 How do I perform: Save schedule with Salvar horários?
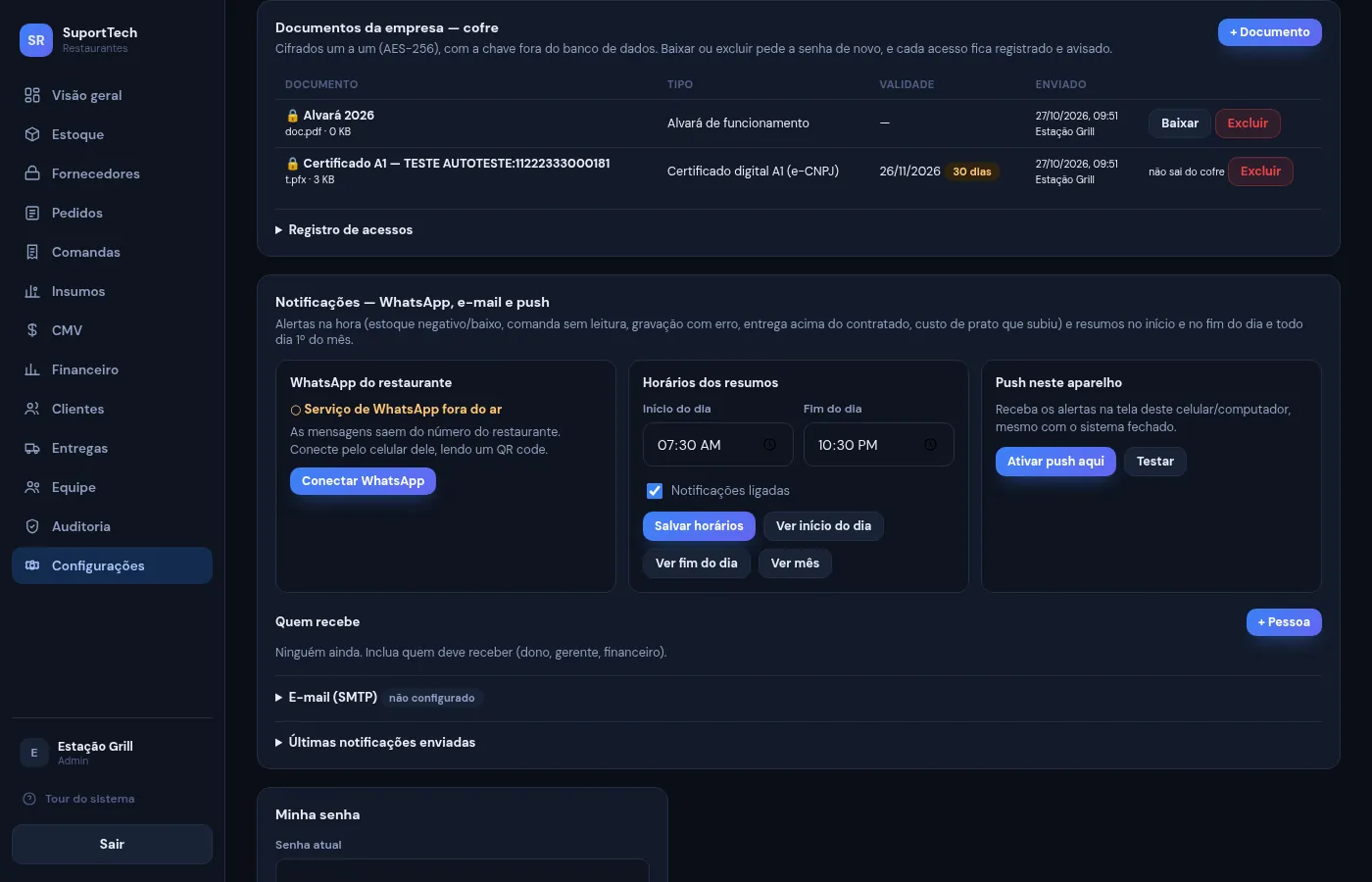tap(699, 526)
